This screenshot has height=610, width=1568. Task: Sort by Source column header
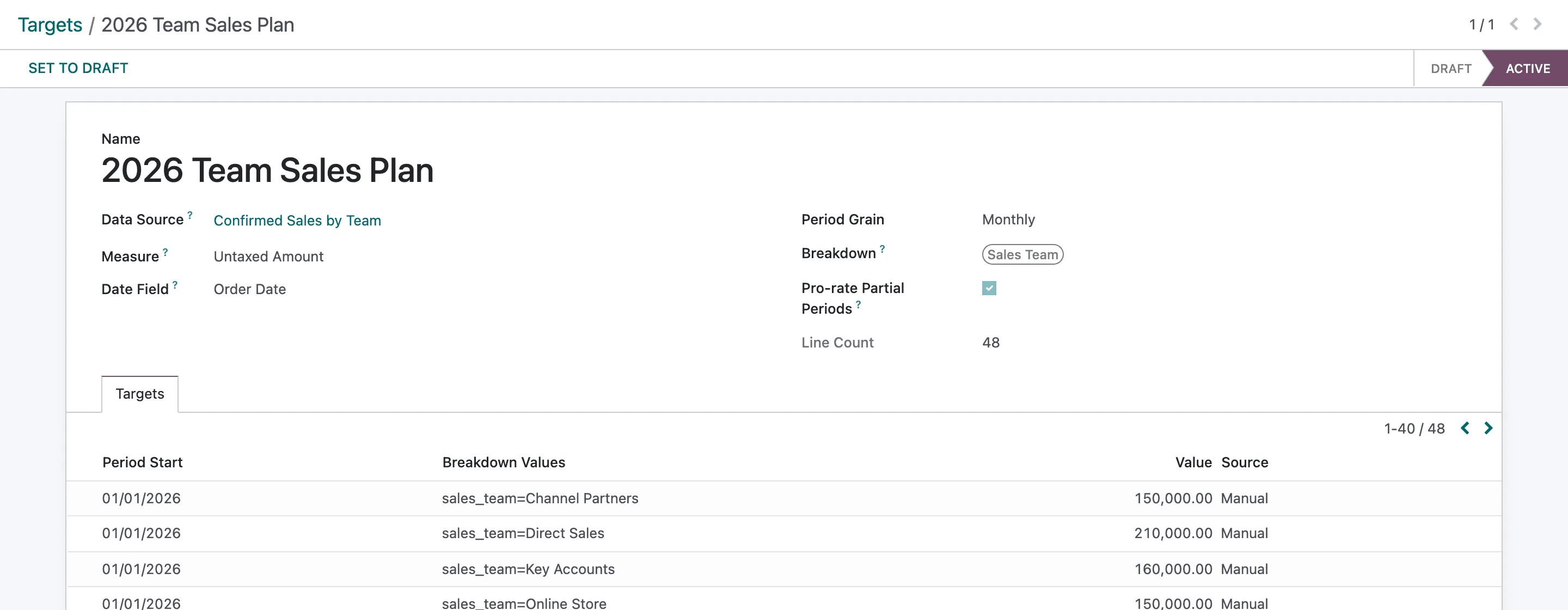coord(1244,463)
